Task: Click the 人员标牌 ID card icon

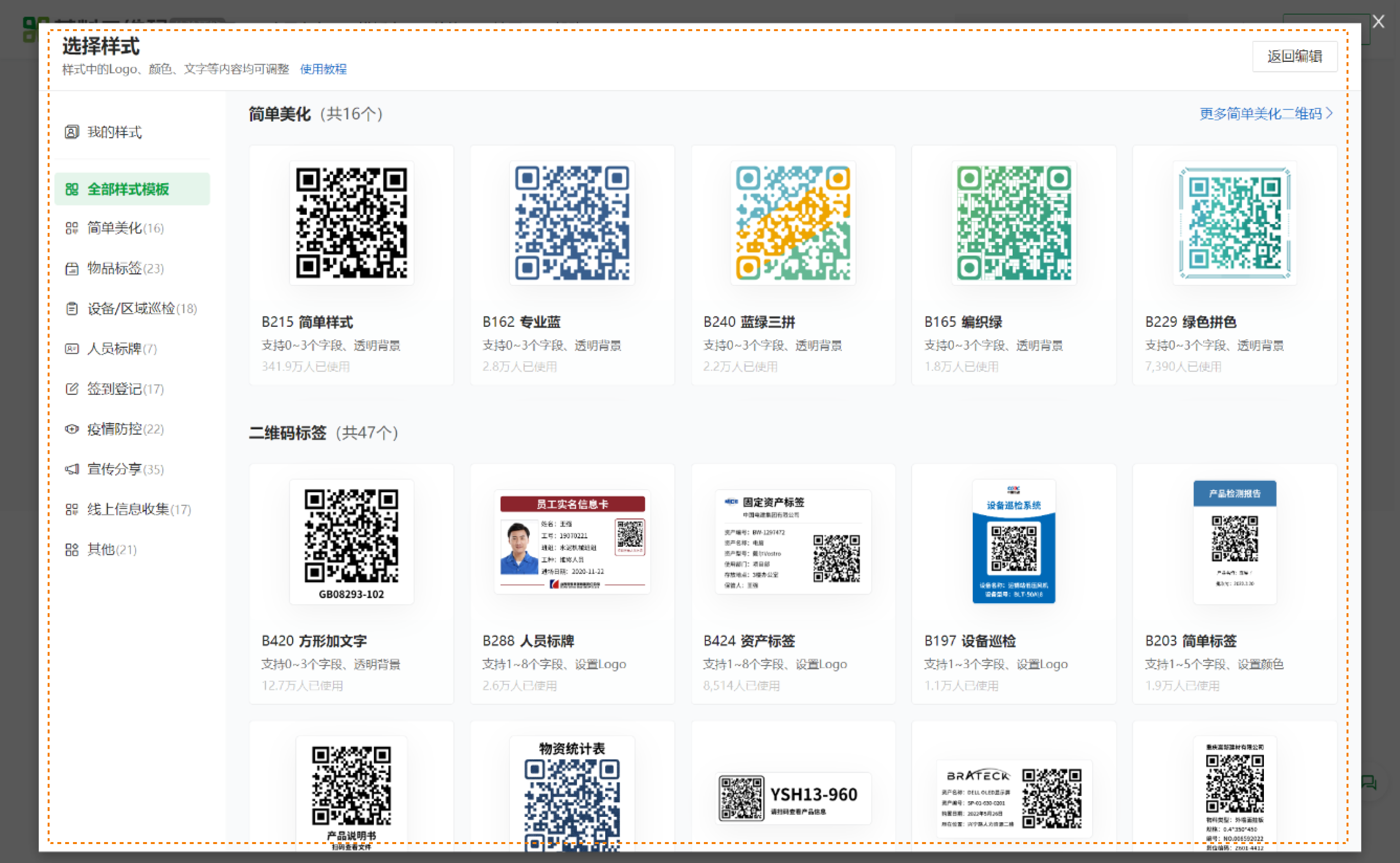Action: (71, 348)
